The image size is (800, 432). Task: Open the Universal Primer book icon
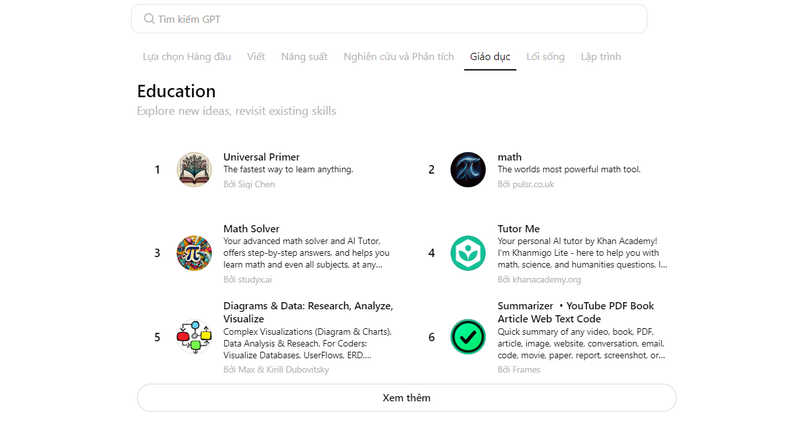[x=194, y=170]
